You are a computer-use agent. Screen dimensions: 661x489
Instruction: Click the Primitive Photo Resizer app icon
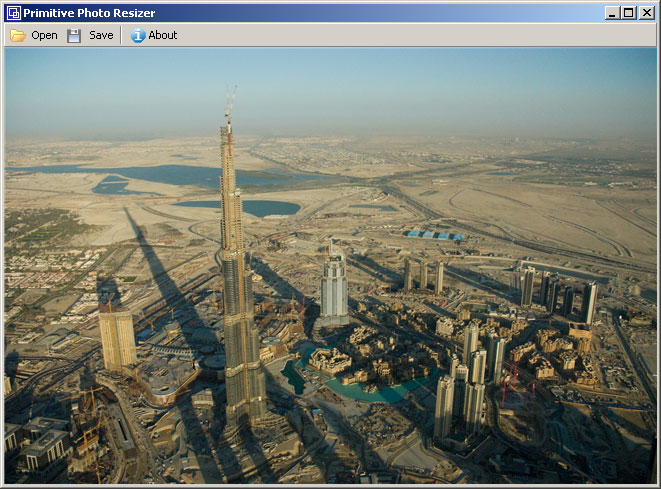point(13,13)
